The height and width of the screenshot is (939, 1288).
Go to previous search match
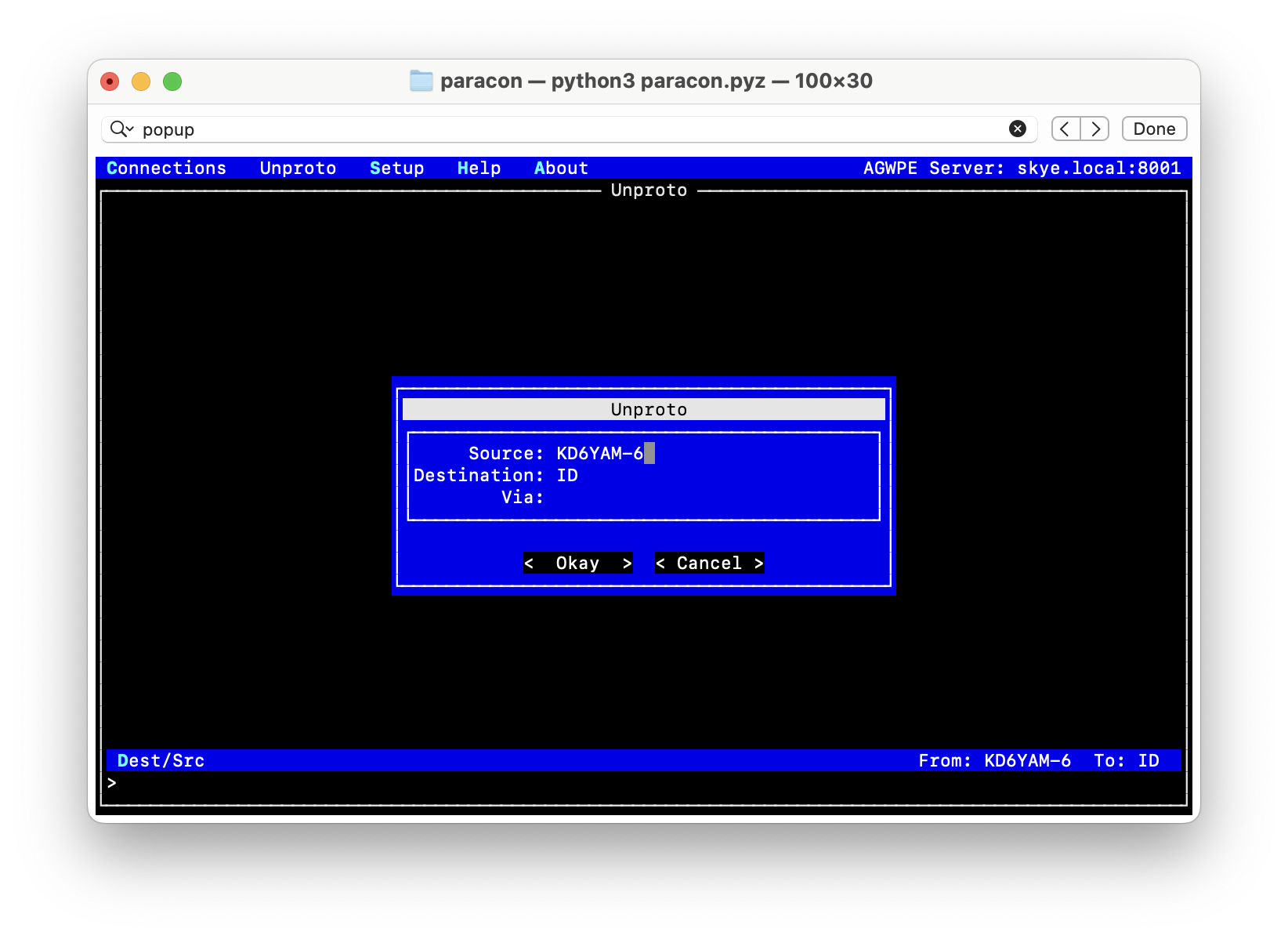pyautogui.click(x=1065, y=129)
